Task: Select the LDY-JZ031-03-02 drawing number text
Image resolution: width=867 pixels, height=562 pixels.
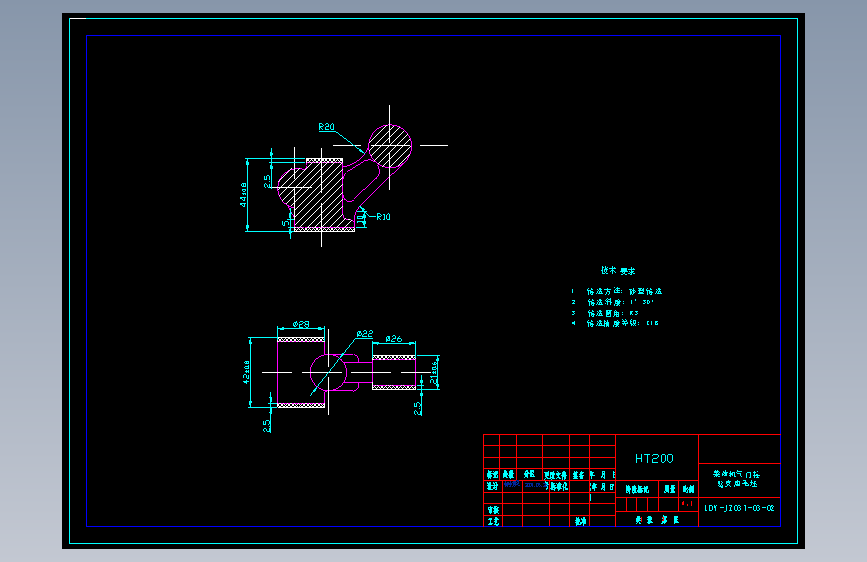Action: (x=739, y=508)
